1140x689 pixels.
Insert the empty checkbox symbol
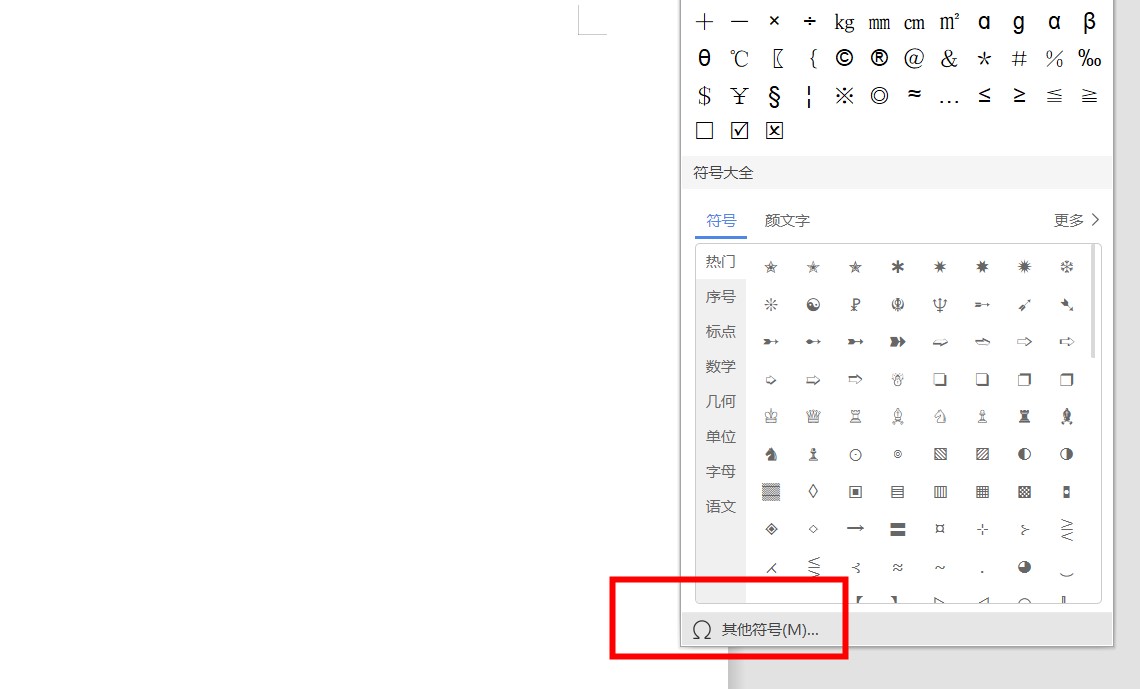(x=704, y=131)
